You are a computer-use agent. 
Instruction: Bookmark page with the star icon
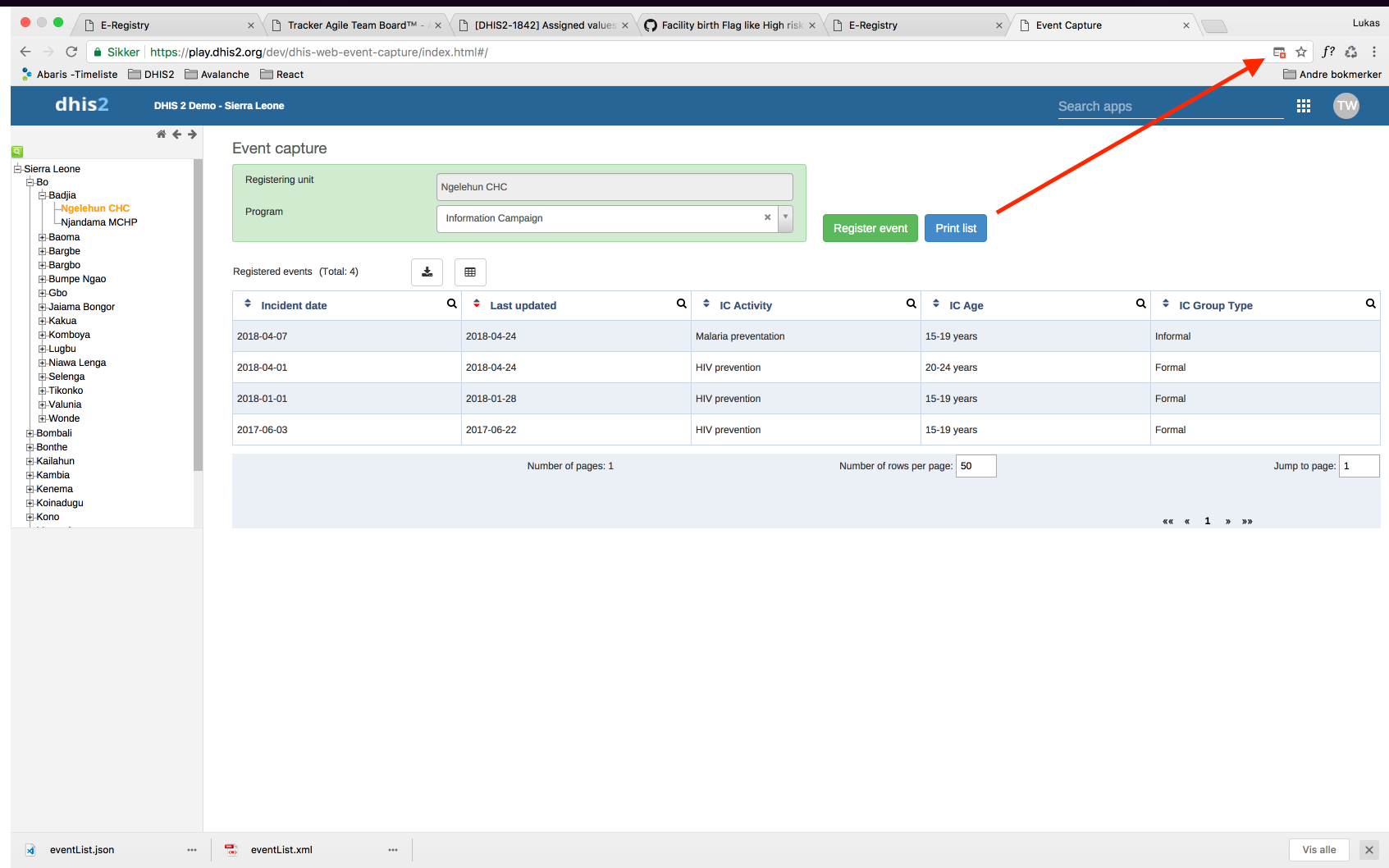[1301, 52]
